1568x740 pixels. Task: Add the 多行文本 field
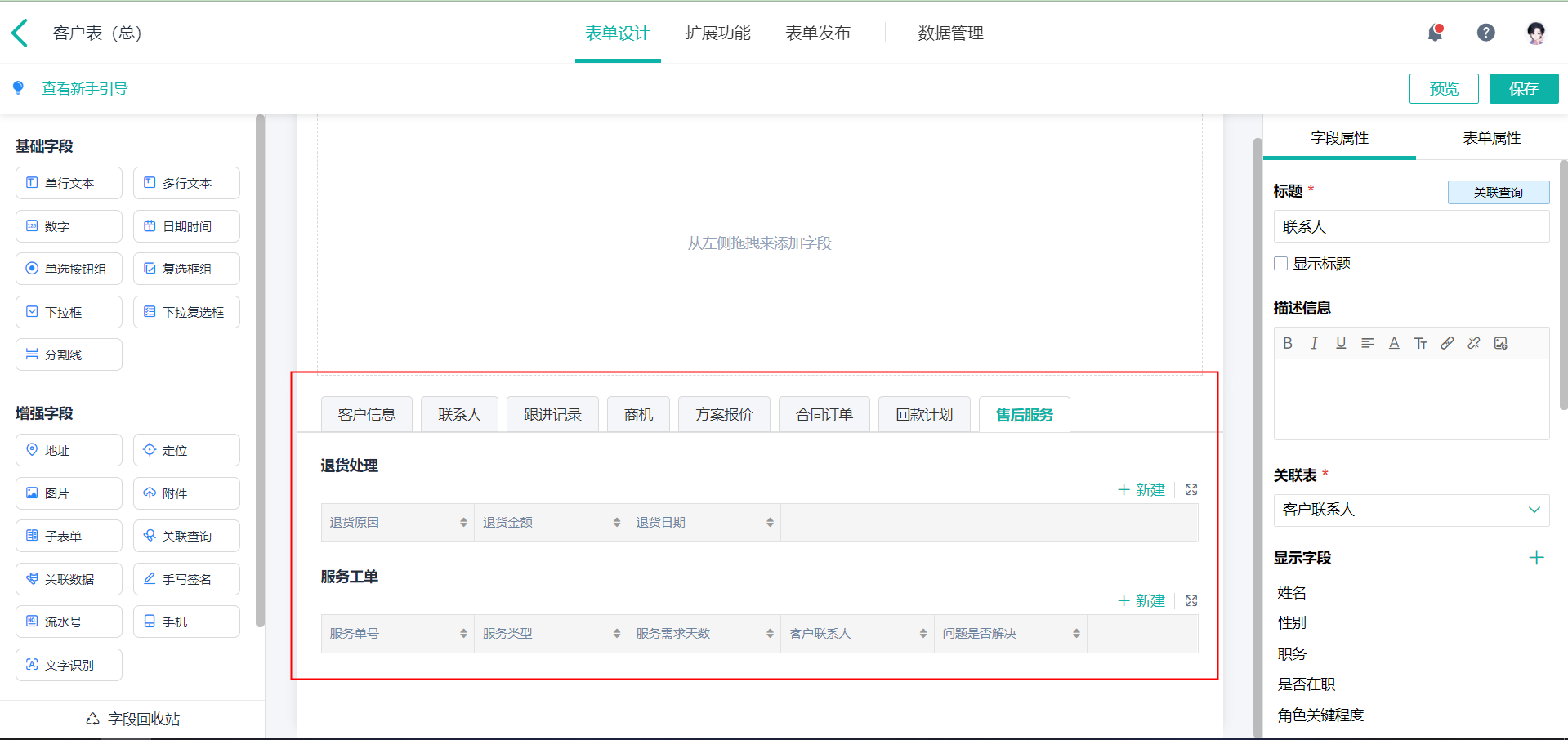[186, 183]
